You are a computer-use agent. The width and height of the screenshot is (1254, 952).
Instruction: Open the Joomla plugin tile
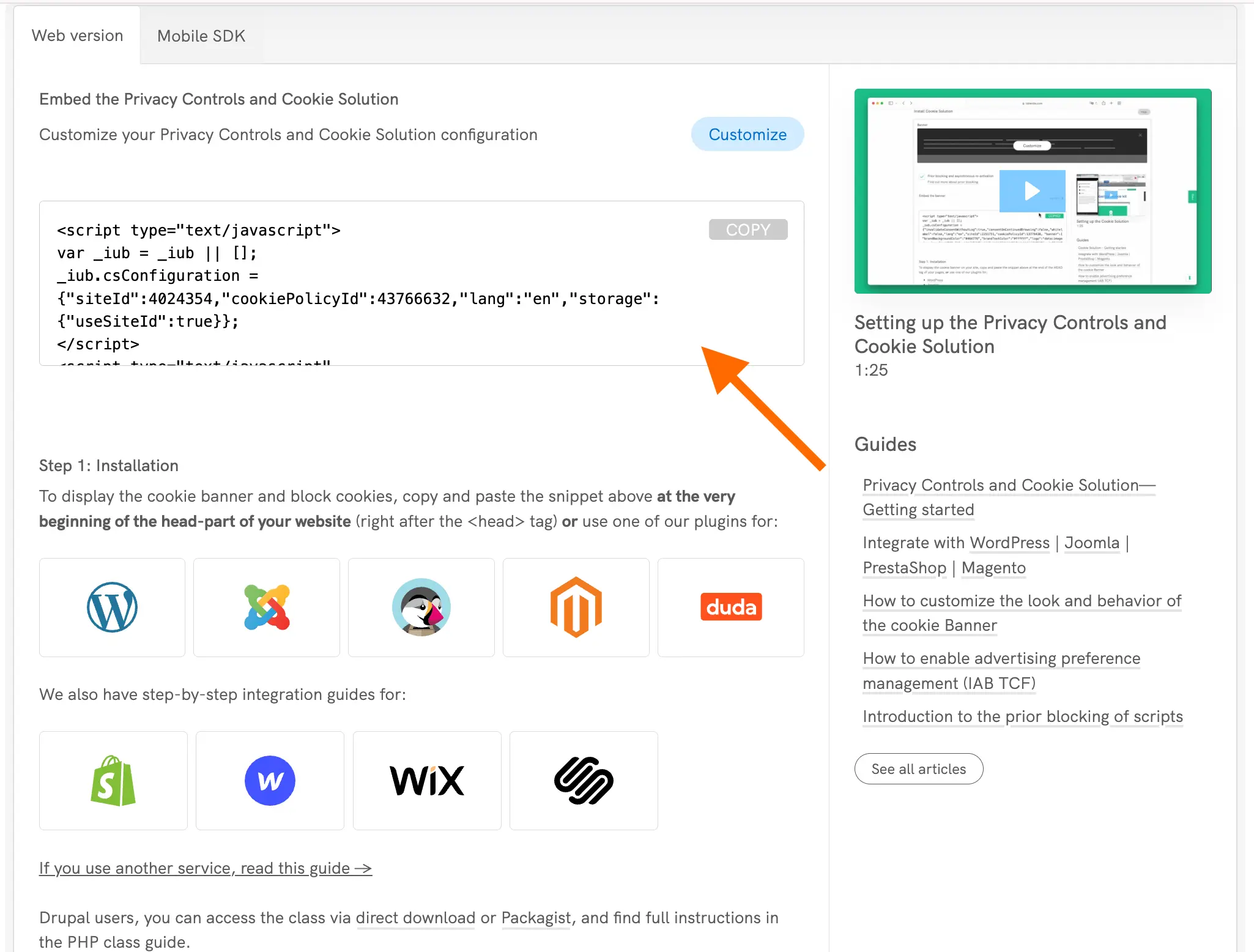point(267,607)
